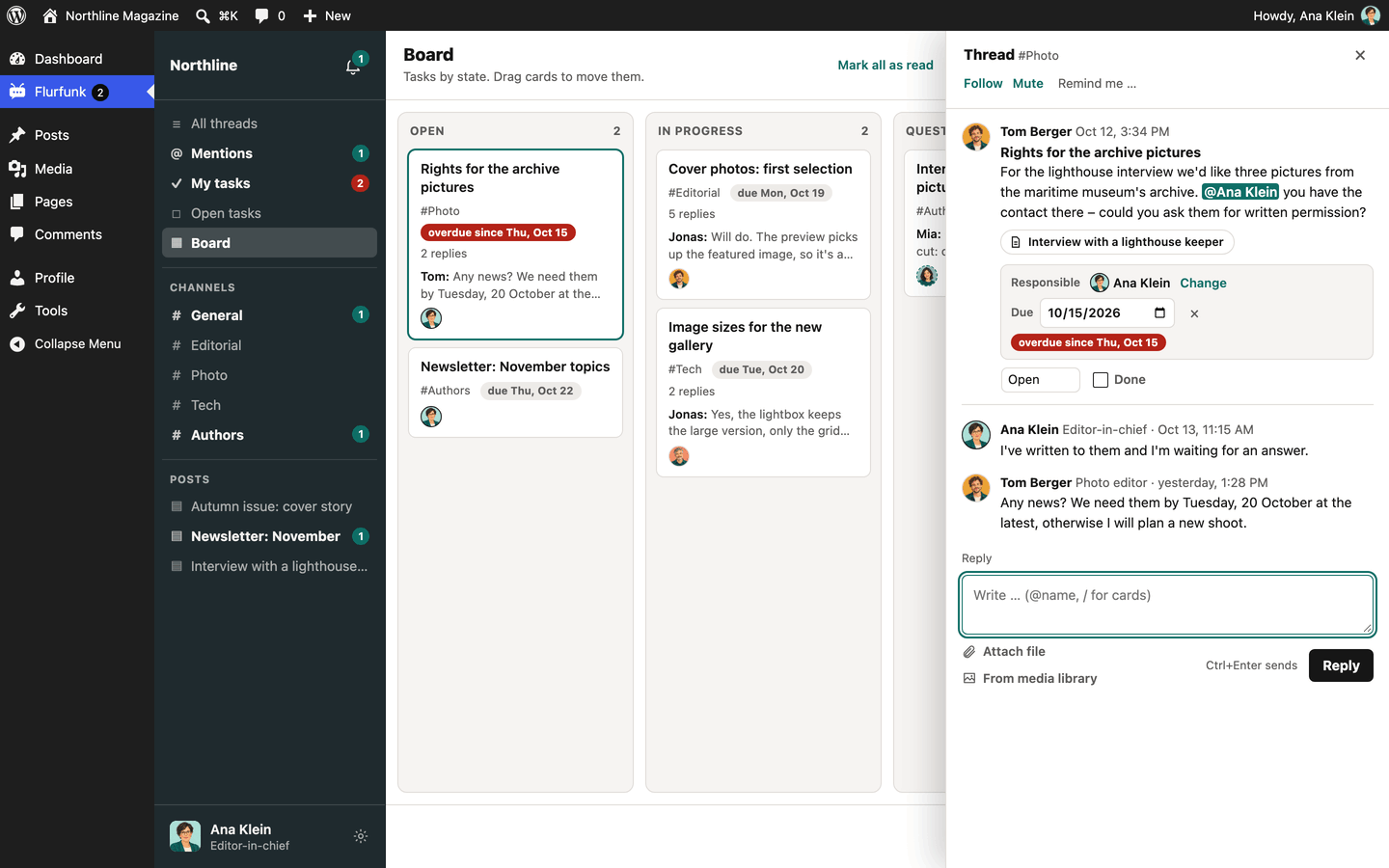Open Flurfunk in the admin menu

[77, 92]
